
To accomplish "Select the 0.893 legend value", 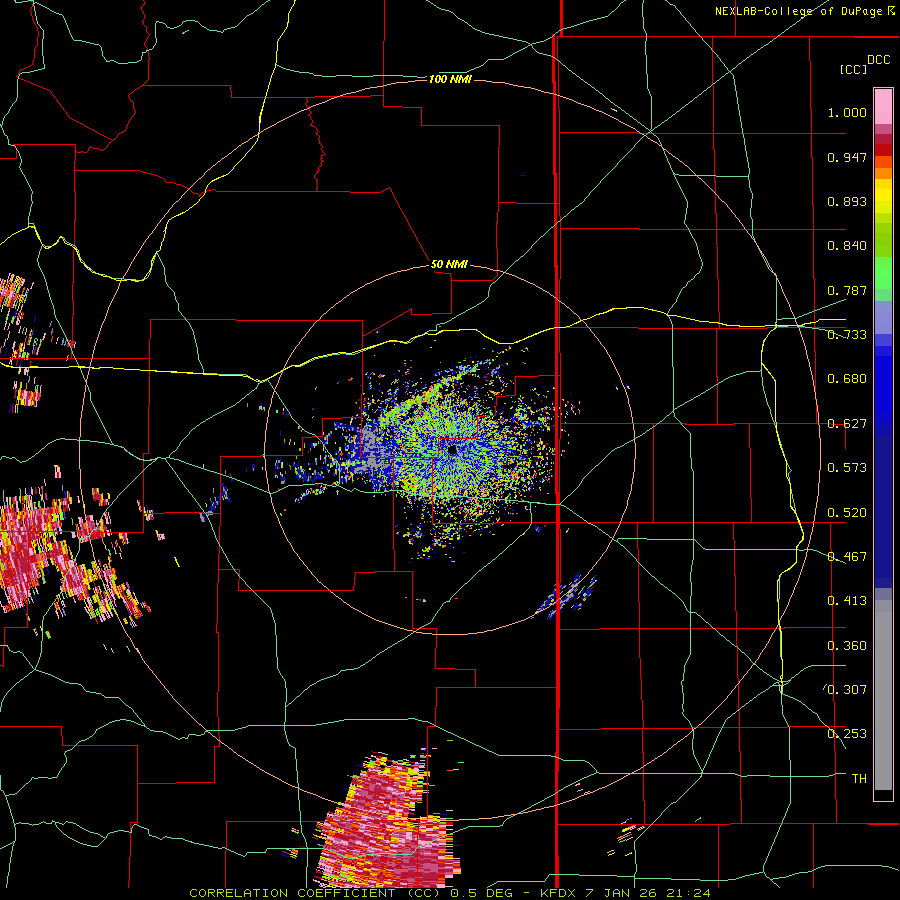I will click(847, 201).
